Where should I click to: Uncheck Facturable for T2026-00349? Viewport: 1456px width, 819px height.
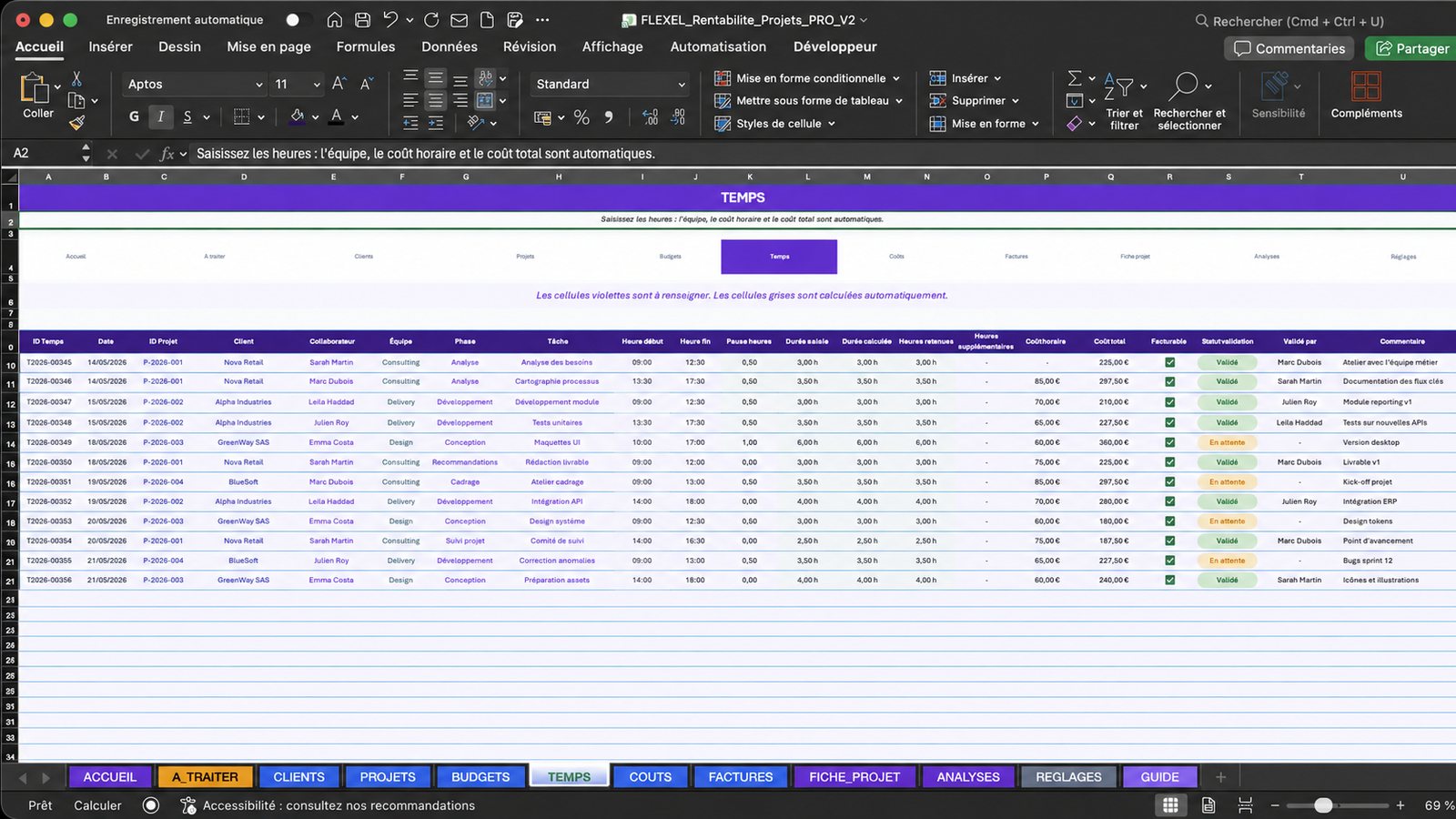tap(1169, 442)
